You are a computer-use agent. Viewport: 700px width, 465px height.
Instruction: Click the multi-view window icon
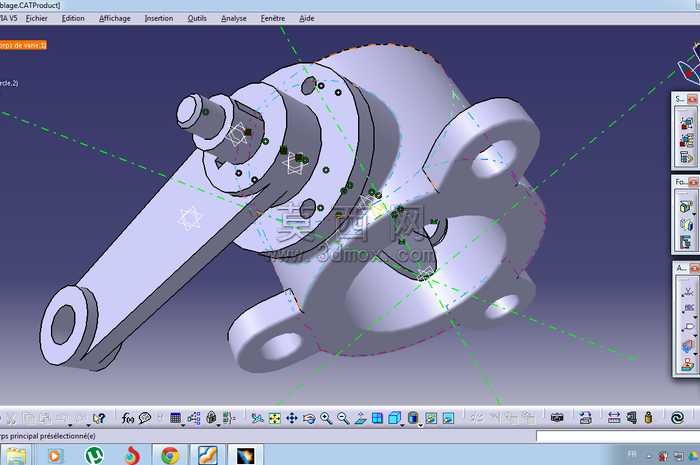[x=377, y=418]
